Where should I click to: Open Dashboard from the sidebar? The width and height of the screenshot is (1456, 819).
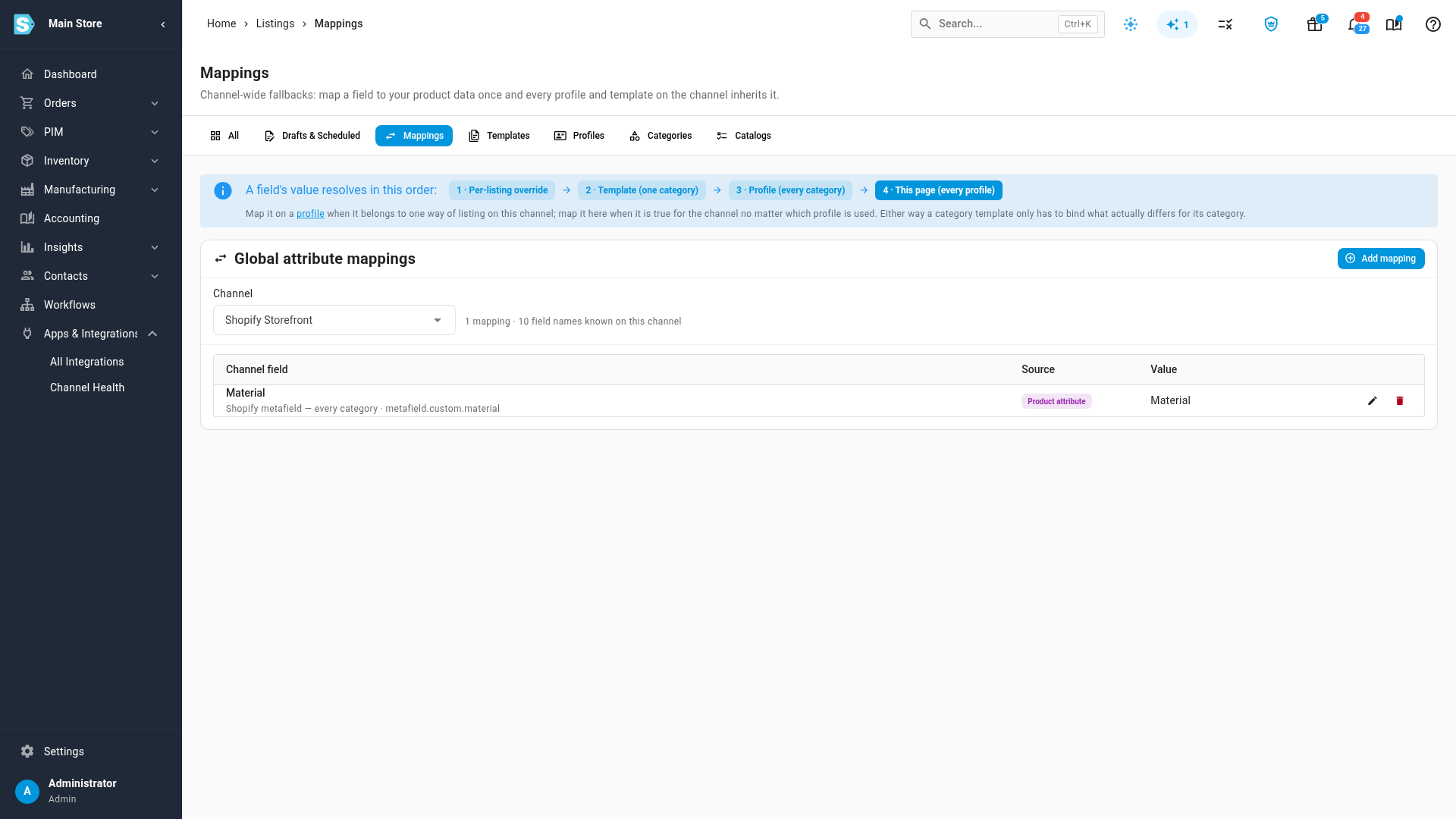point(91,74)
